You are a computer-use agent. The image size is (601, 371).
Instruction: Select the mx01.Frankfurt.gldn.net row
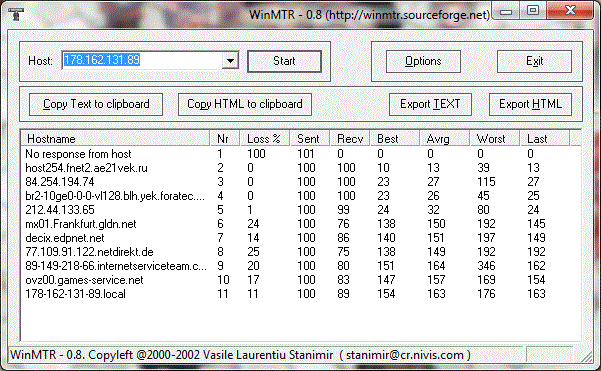(301, 224)
